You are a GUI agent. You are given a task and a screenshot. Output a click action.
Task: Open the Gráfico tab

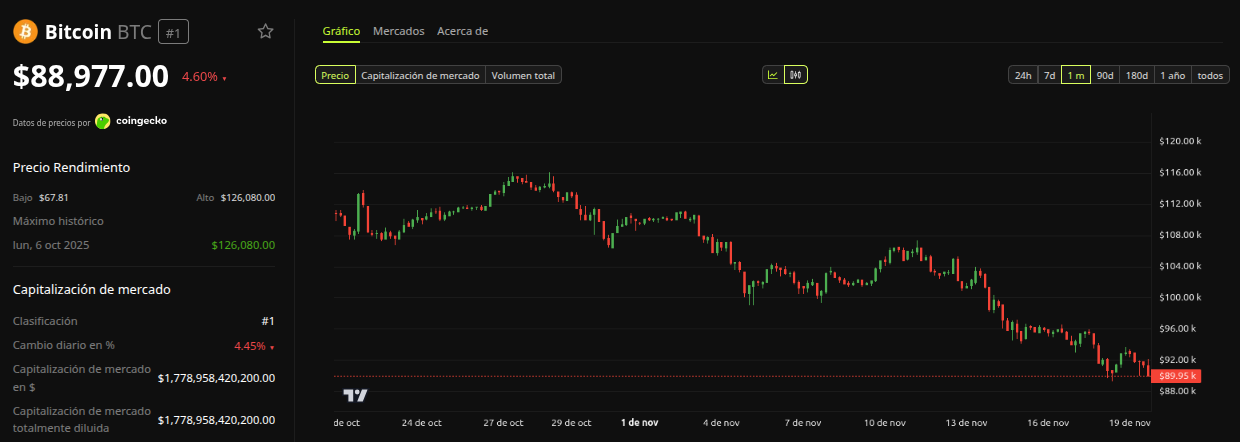click(x=341, y=31)
